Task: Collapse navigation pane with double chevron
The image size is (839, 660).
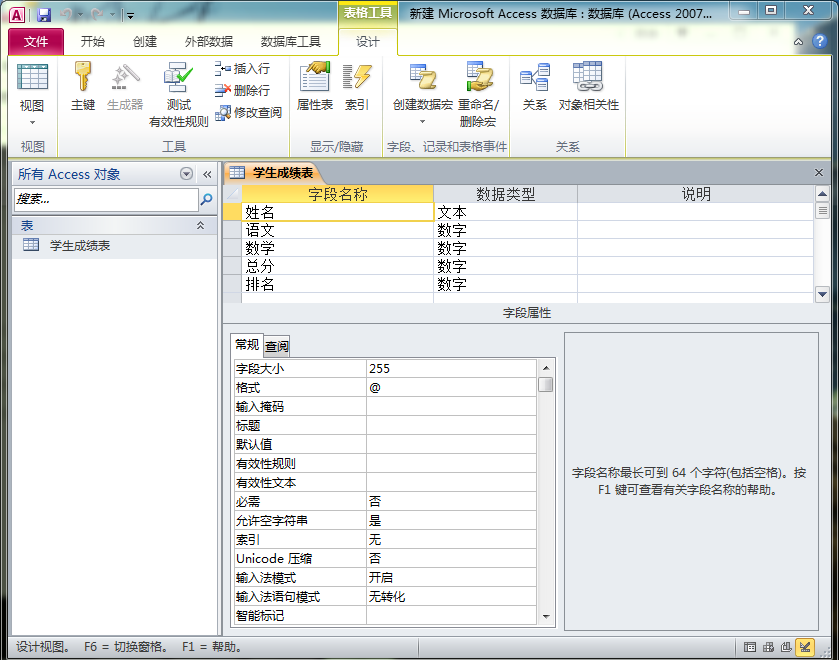Action: pos(207,174)
